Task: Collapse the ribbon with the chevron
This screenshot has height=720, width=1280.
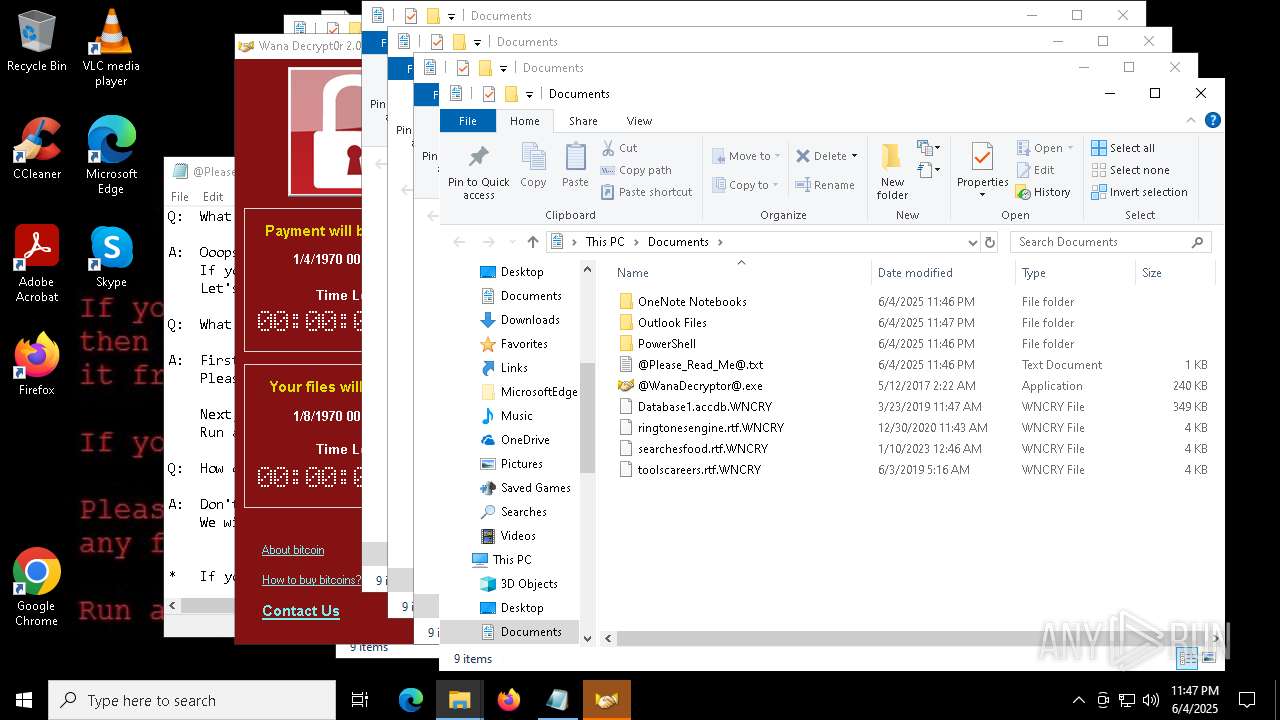Action: click(1190, 120)
